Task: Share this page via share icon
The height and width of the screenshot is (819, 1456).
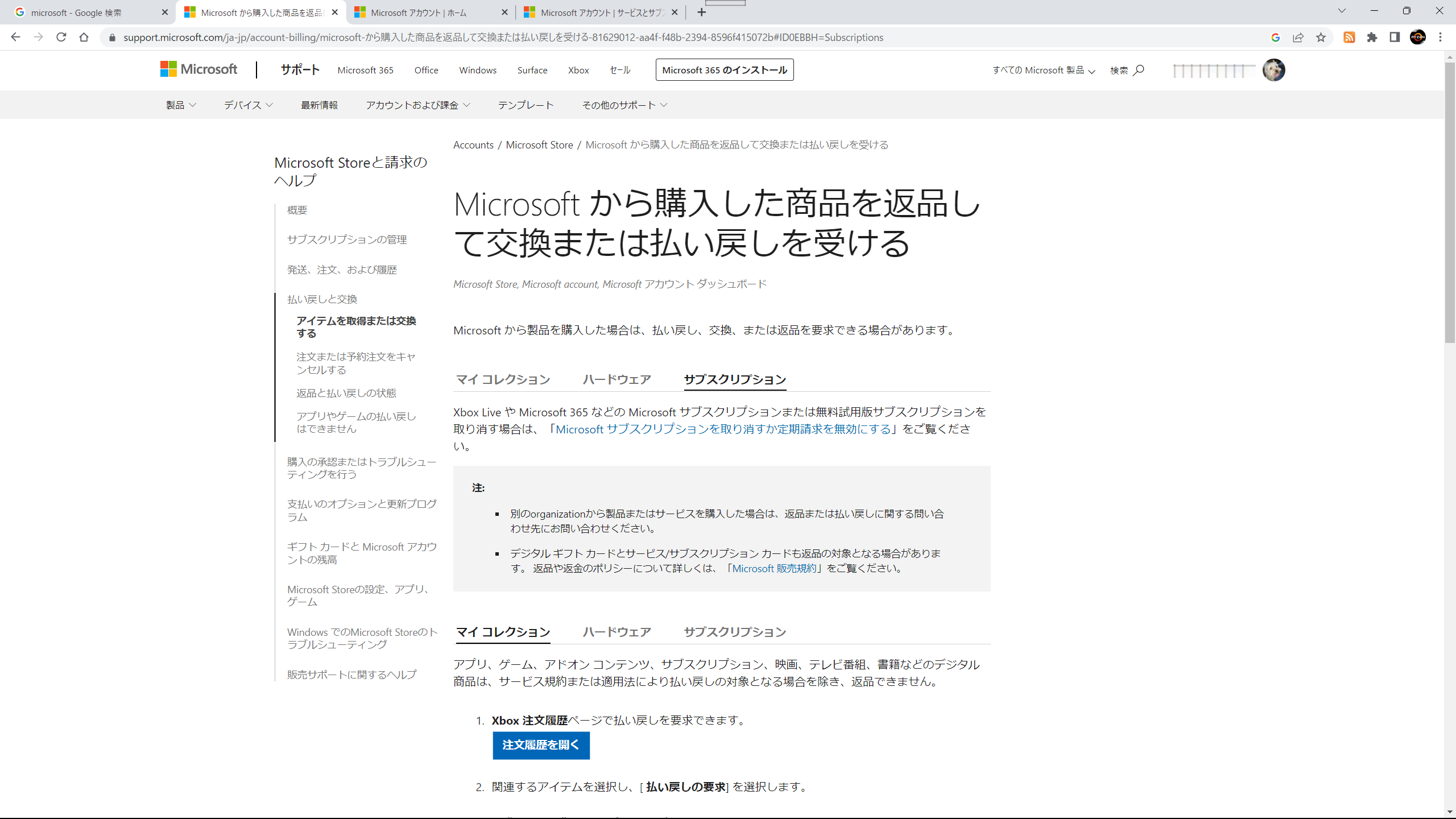Action: tap(1298, 38)
